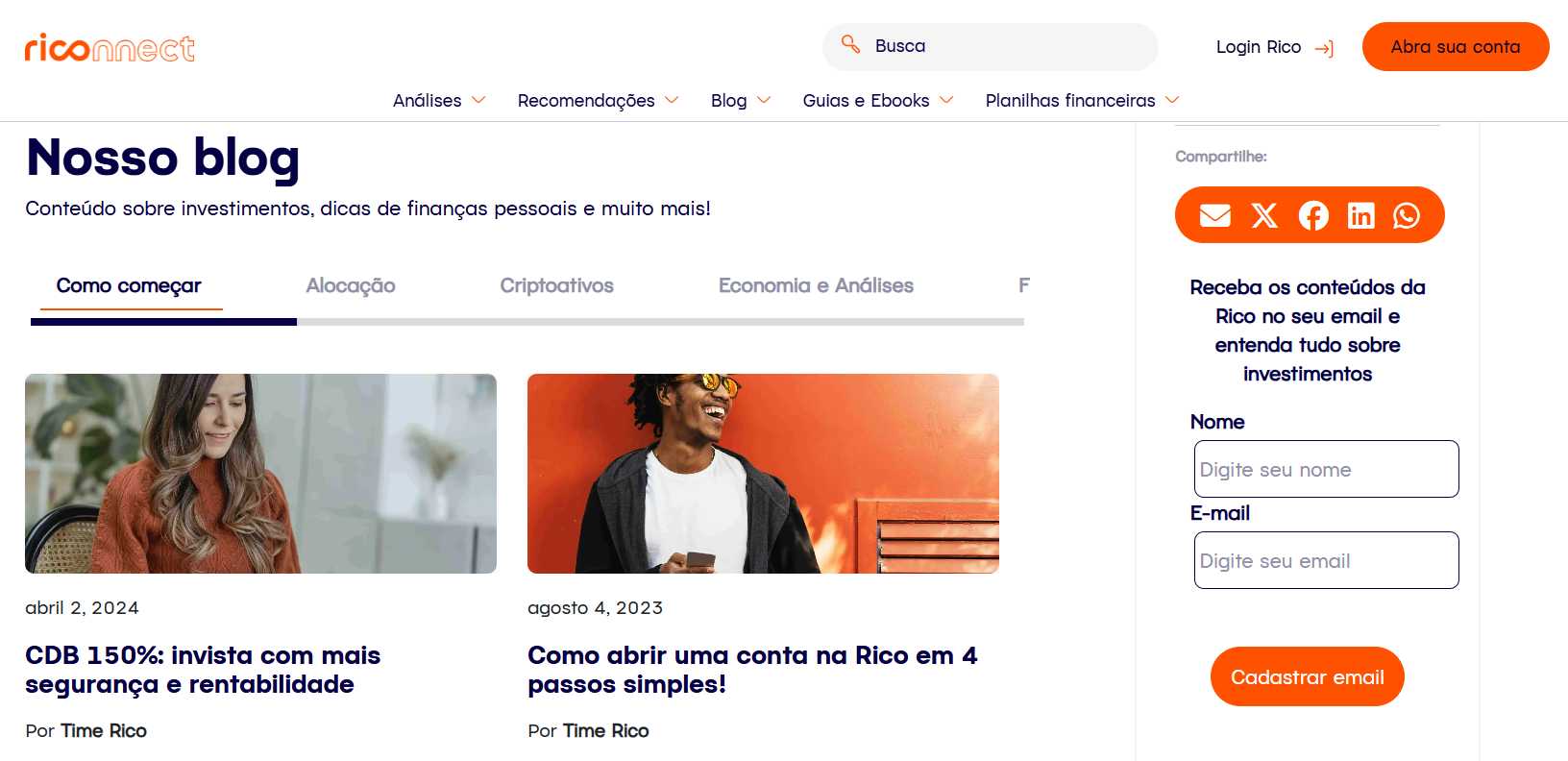The width and height of the screenshot is (1568, 761).
Task: Open the Planilhas financeiras dropdown
Action: (1082, 100)
